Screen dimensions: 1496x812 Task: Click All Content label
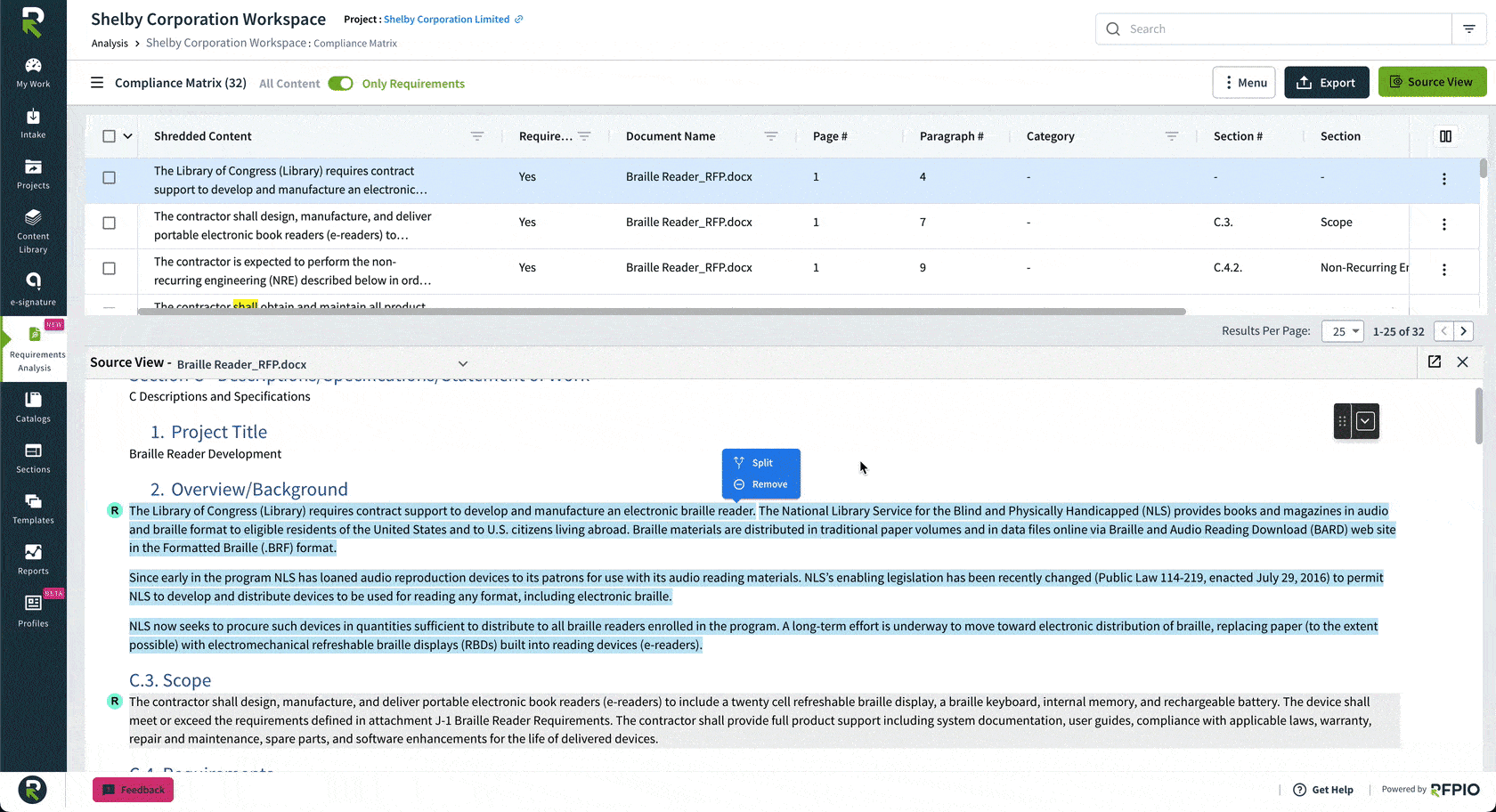(289, 84)
